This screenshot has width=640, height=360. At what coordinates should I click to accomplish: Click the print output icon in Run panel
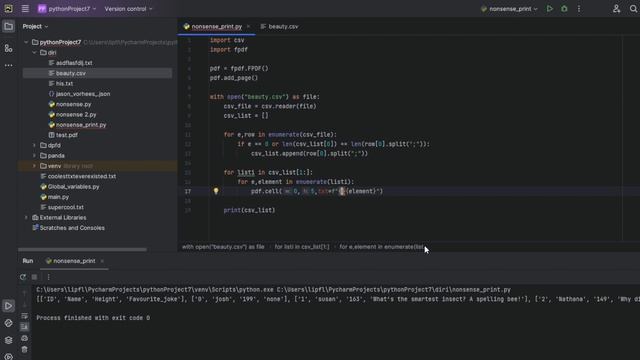(x=24, y=338)
